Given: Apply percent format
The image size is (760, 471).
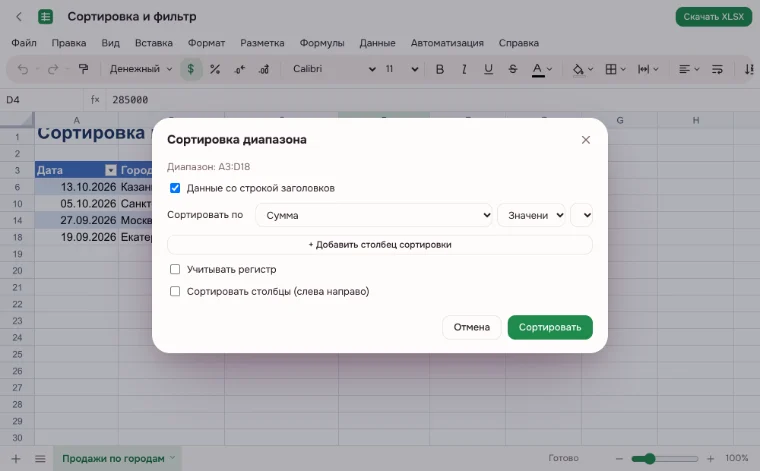Looking at the screenshot, I should coord(215,69).
